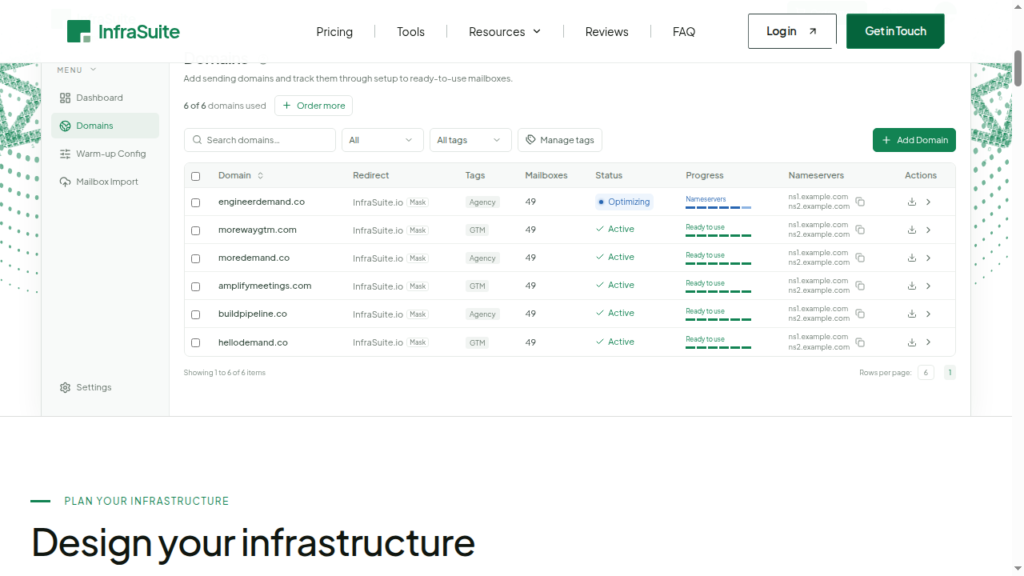
Task: Open rows per page selector showing 6
Action: 925,373
